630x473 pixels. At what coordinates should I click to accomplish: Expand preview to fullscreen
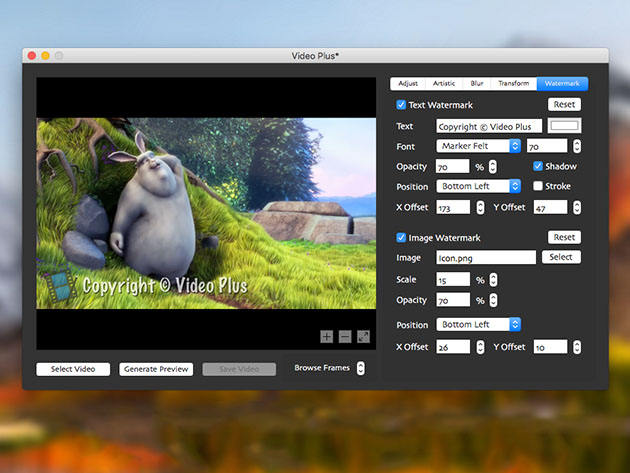tap(363, 336)
